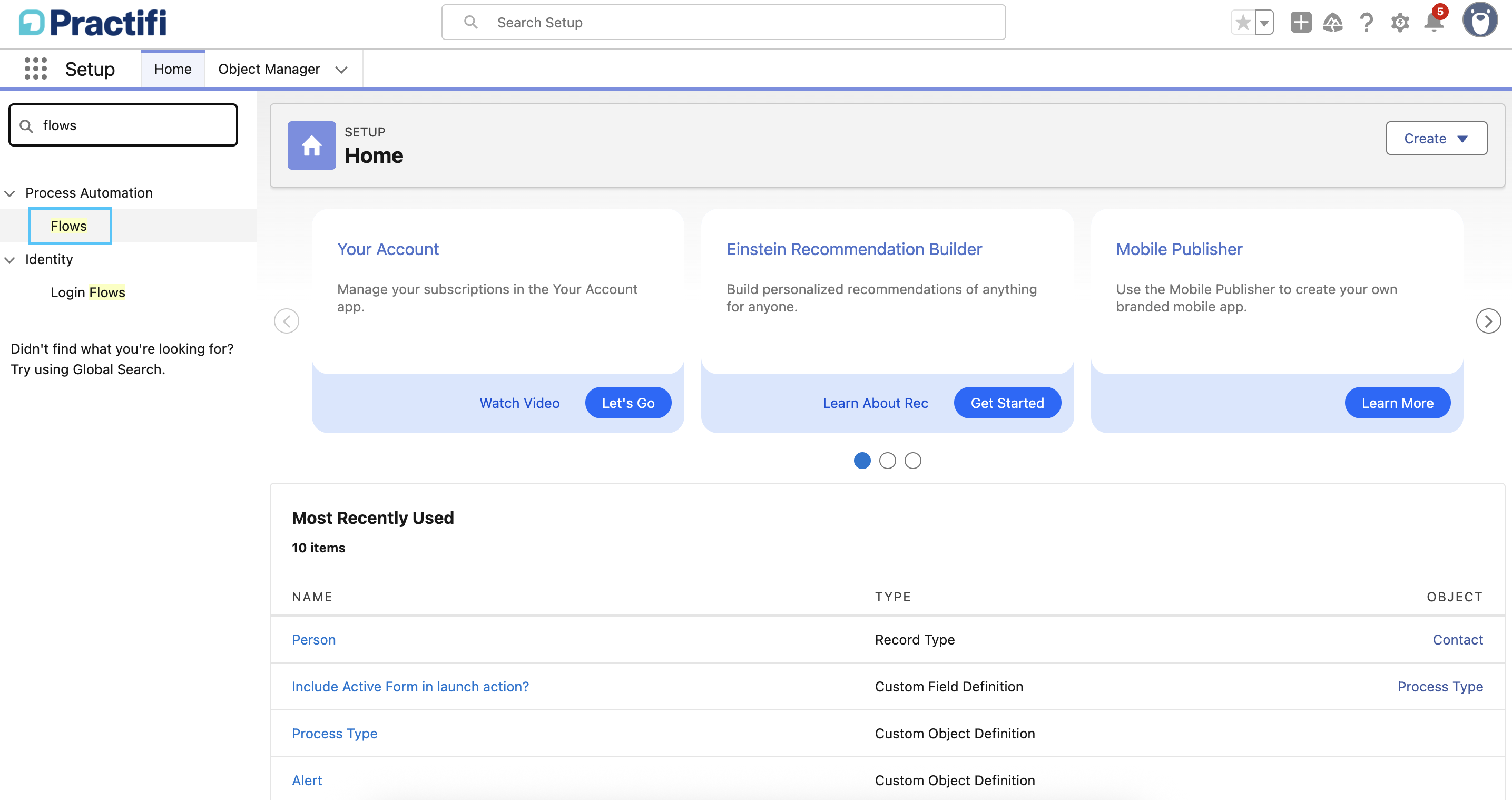This screenshot has height=800, width=1512.
Task: Click the Search Setup field
Action: pos(722,22)
